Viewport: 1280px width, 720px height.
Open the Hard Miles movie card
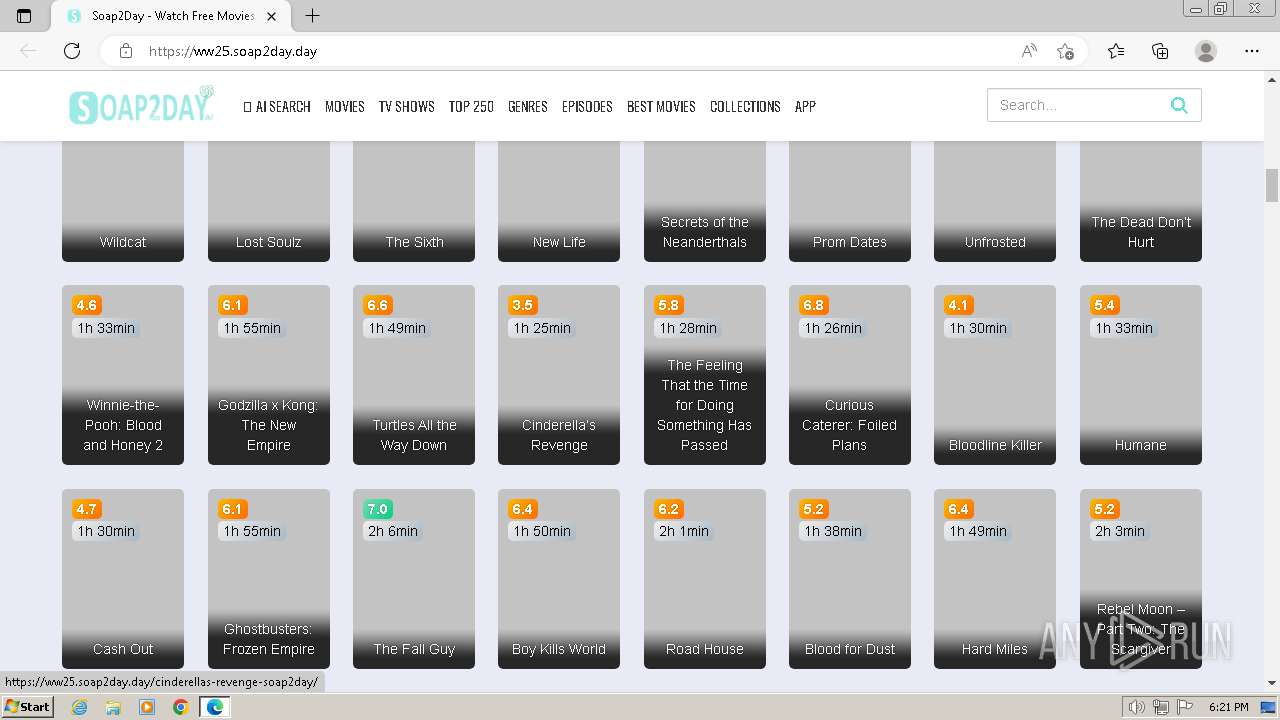(995, 579)
